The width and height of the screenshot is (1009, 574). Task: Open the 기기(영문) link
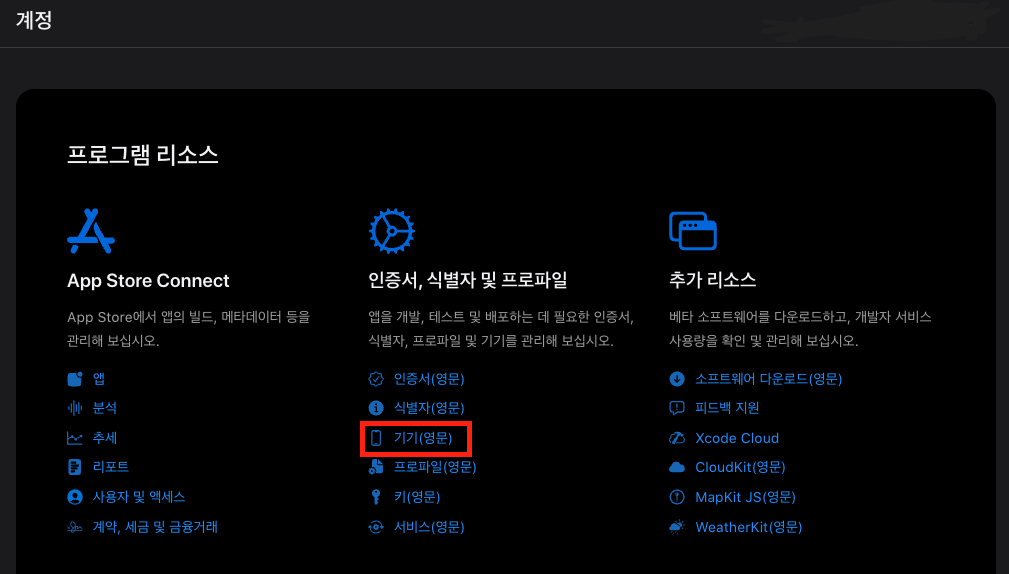[x=423, y=438]
